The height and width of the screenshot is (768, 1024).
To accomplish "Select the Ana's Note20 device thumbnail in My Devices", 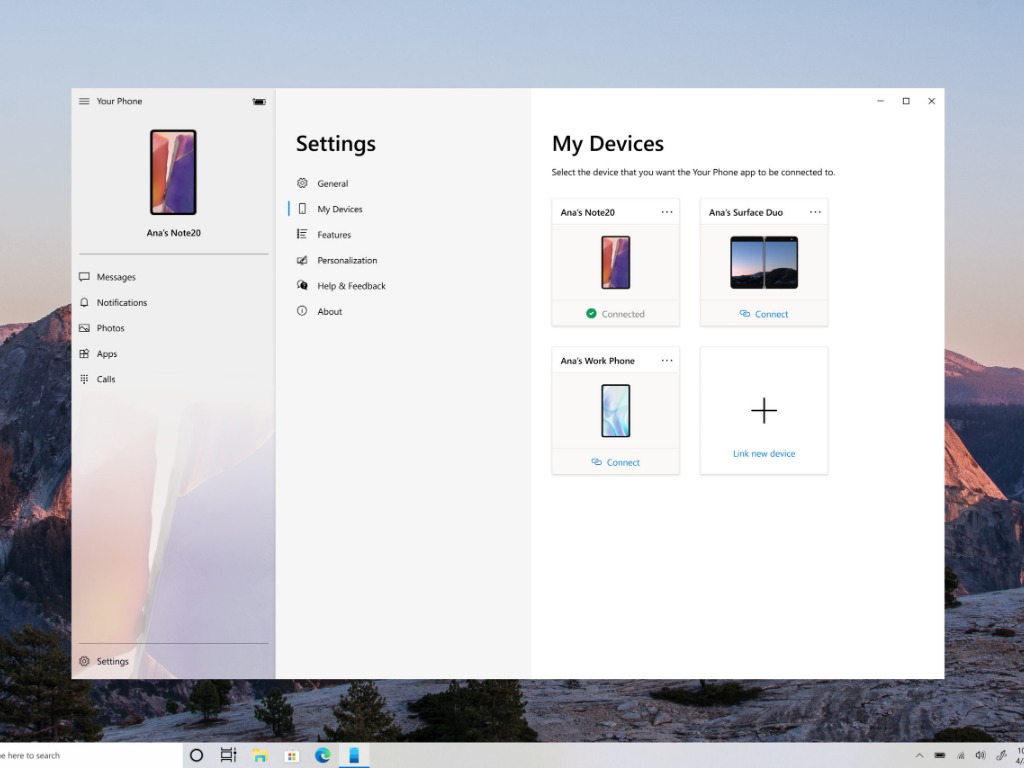I will (616, 263).
